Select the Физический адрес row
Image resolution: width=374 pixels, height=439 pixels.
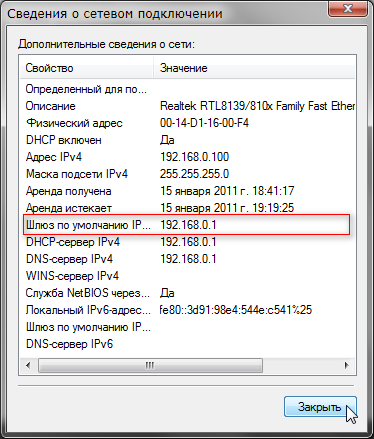point(188,123)
